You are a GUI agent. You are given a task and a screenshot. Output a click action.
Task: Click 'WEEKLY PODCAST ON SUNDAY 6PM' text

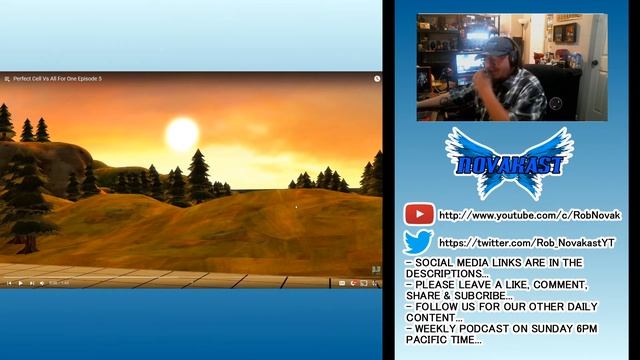pyautogui.click(x=501, y=329)
